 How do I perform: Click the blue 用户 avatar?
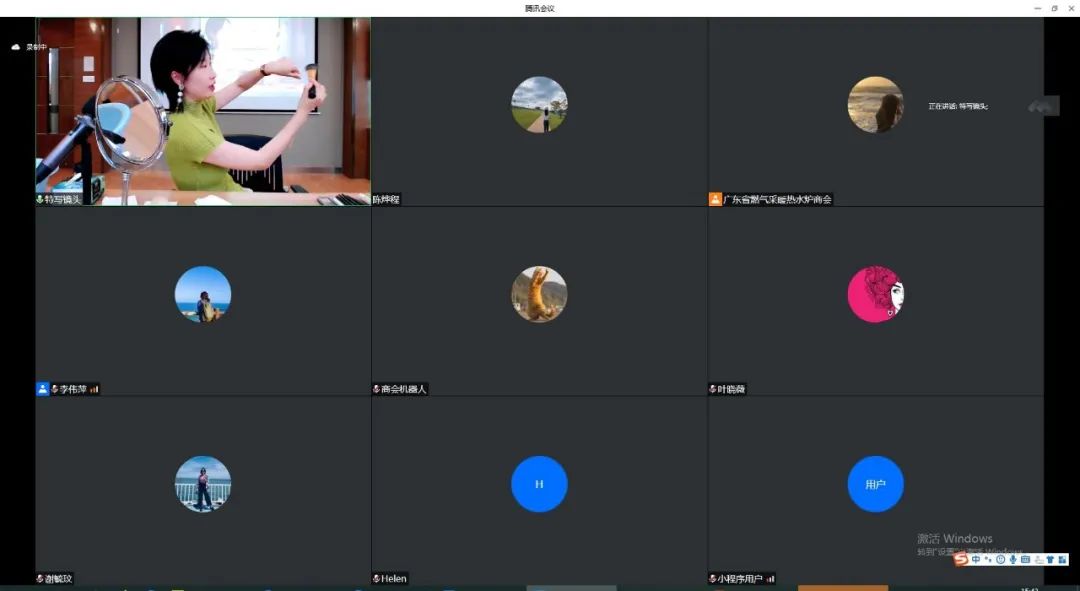875,484
